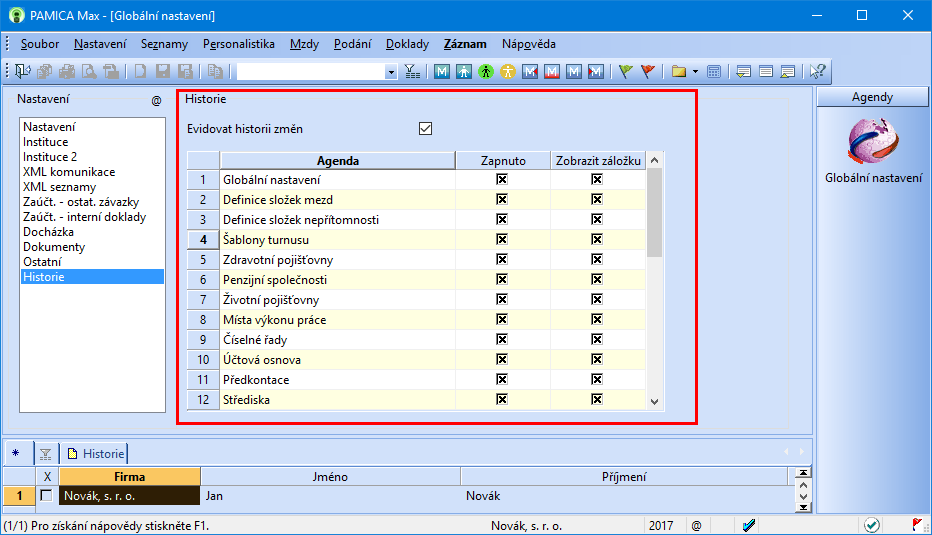Click the plain blue M toolbar icon
This screenshot has width=932, height=535.
point(574,71)
